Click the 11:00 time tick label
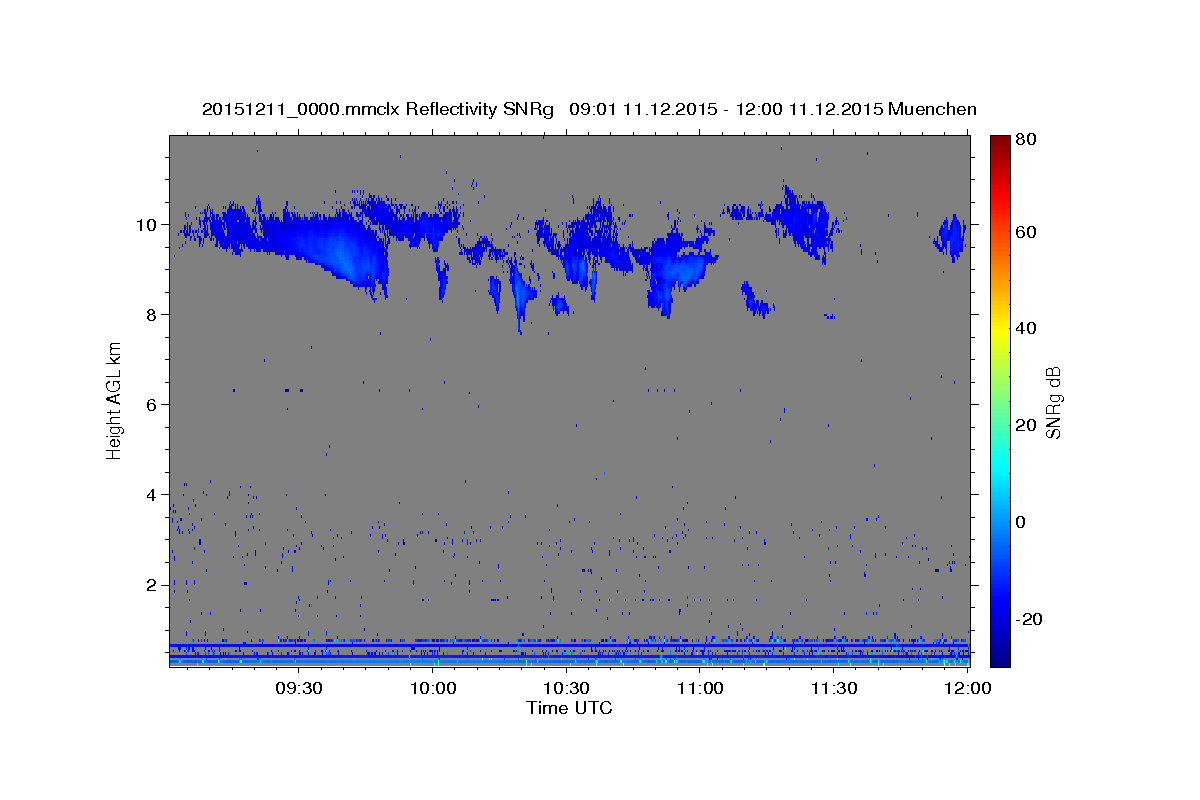 pos(700,688)
